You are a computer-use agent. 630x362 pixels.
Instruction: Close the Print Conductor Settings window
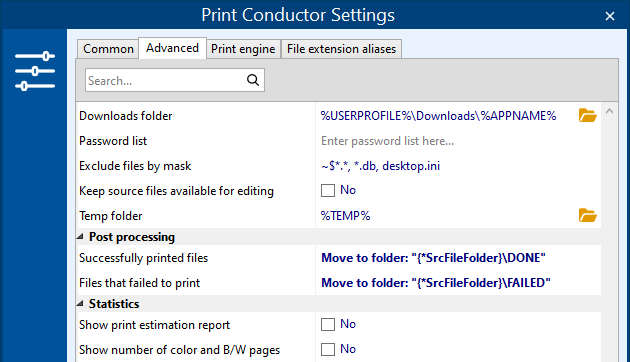[610, 16]
